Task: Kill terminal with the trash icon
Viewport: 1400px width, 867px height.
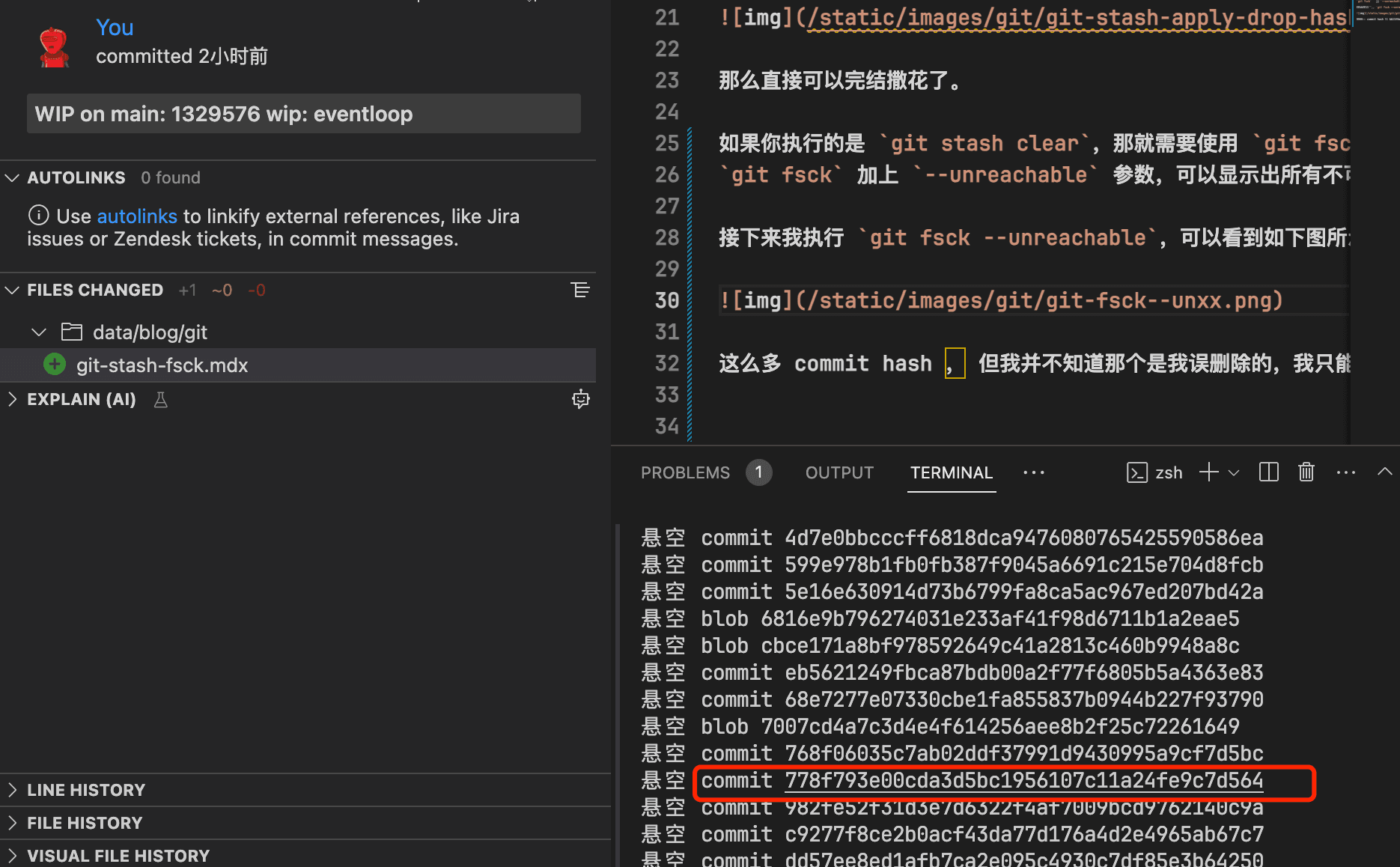Action: pos(1306,472)
